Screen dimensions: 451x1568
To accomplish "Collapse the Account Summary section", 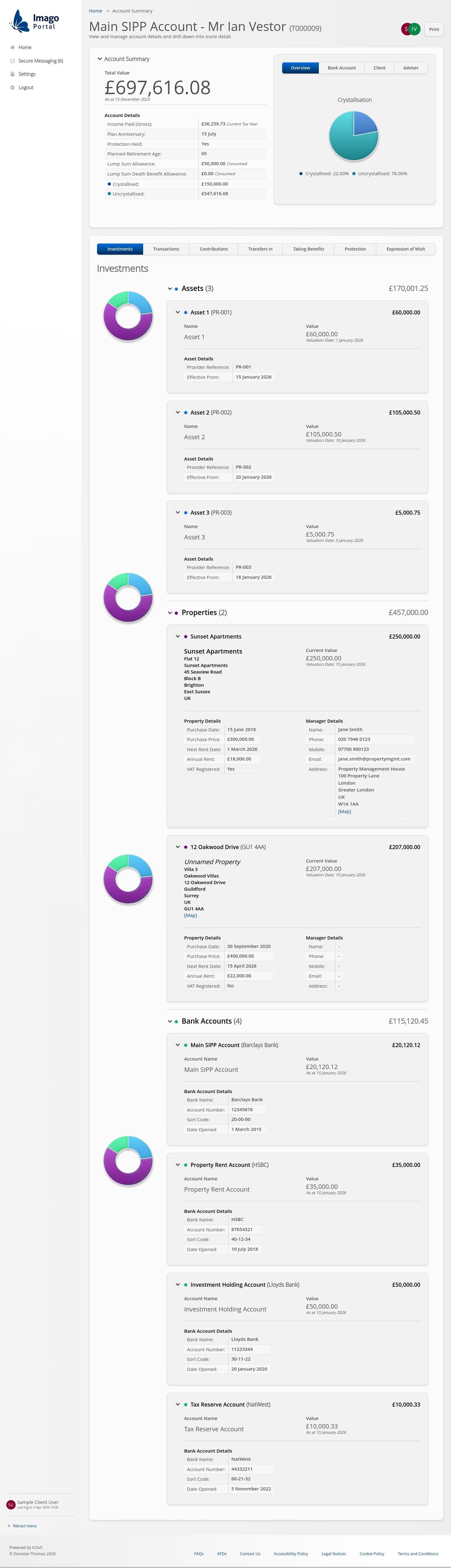I will [100, 59].
